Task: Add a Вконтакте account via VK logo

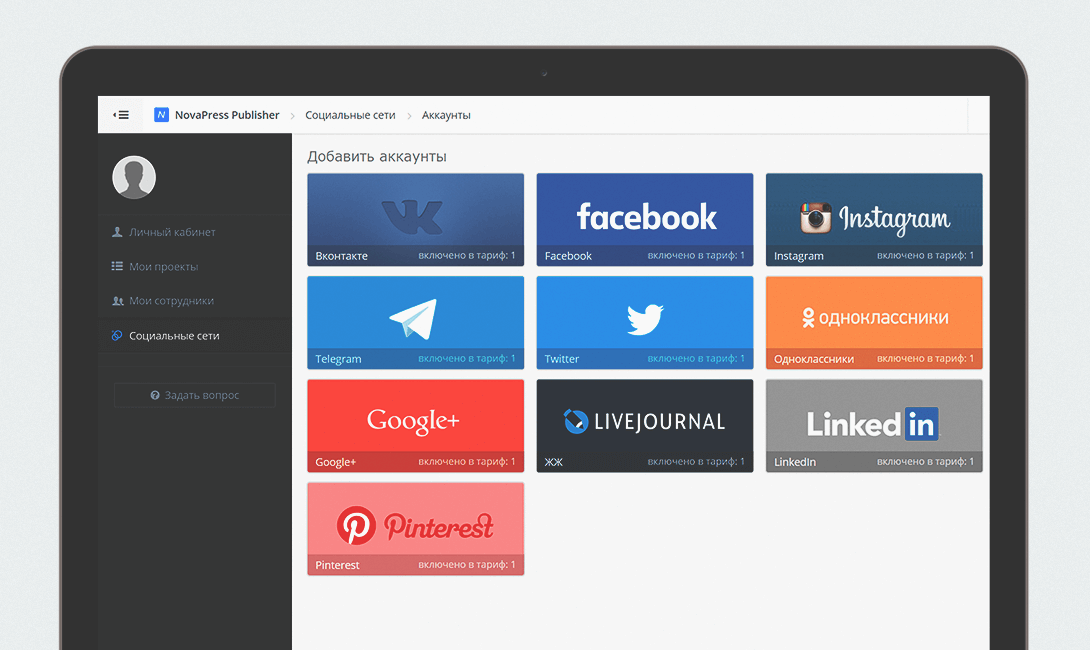Action: [x=412, y=217]
